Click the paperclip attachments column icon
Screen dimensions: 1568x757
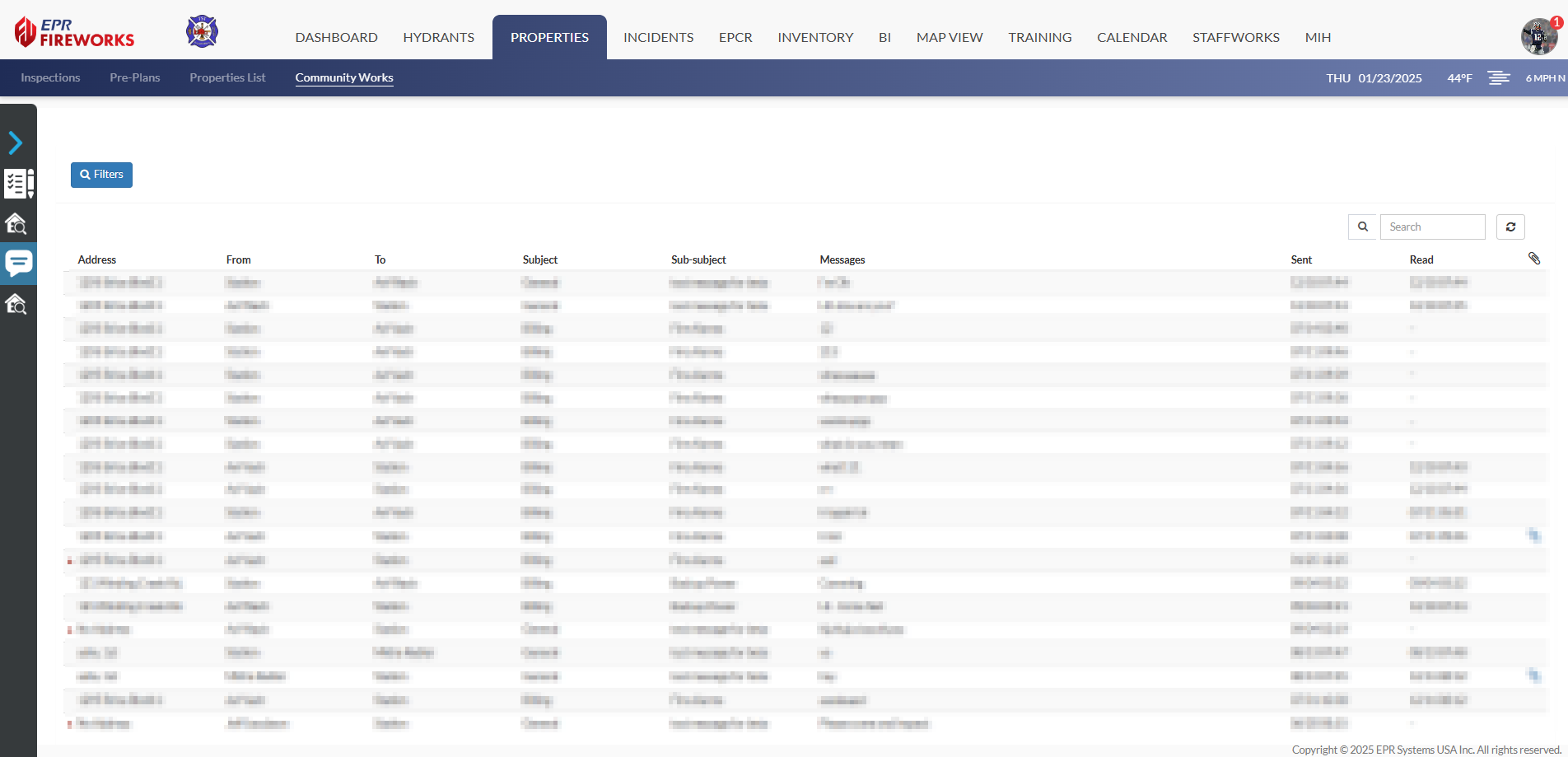(1533, 259)
